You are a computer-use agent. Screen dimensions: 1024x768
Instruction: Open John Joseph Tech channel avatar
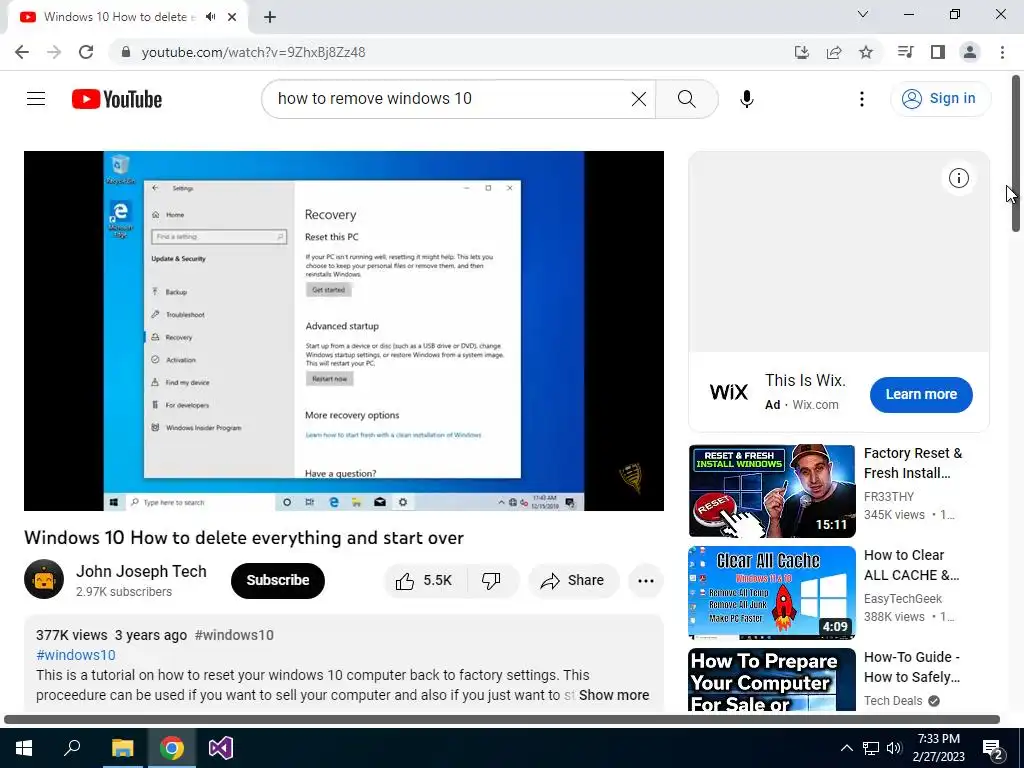pos(44,579)
